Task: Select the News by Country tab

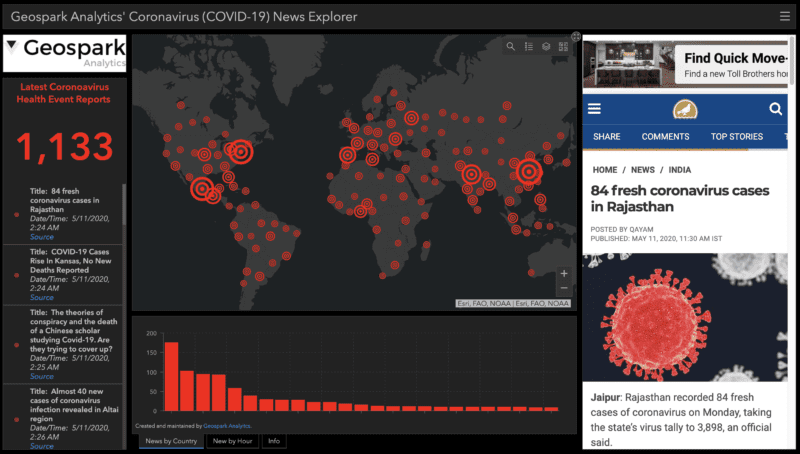Action: tap(169, 441)
